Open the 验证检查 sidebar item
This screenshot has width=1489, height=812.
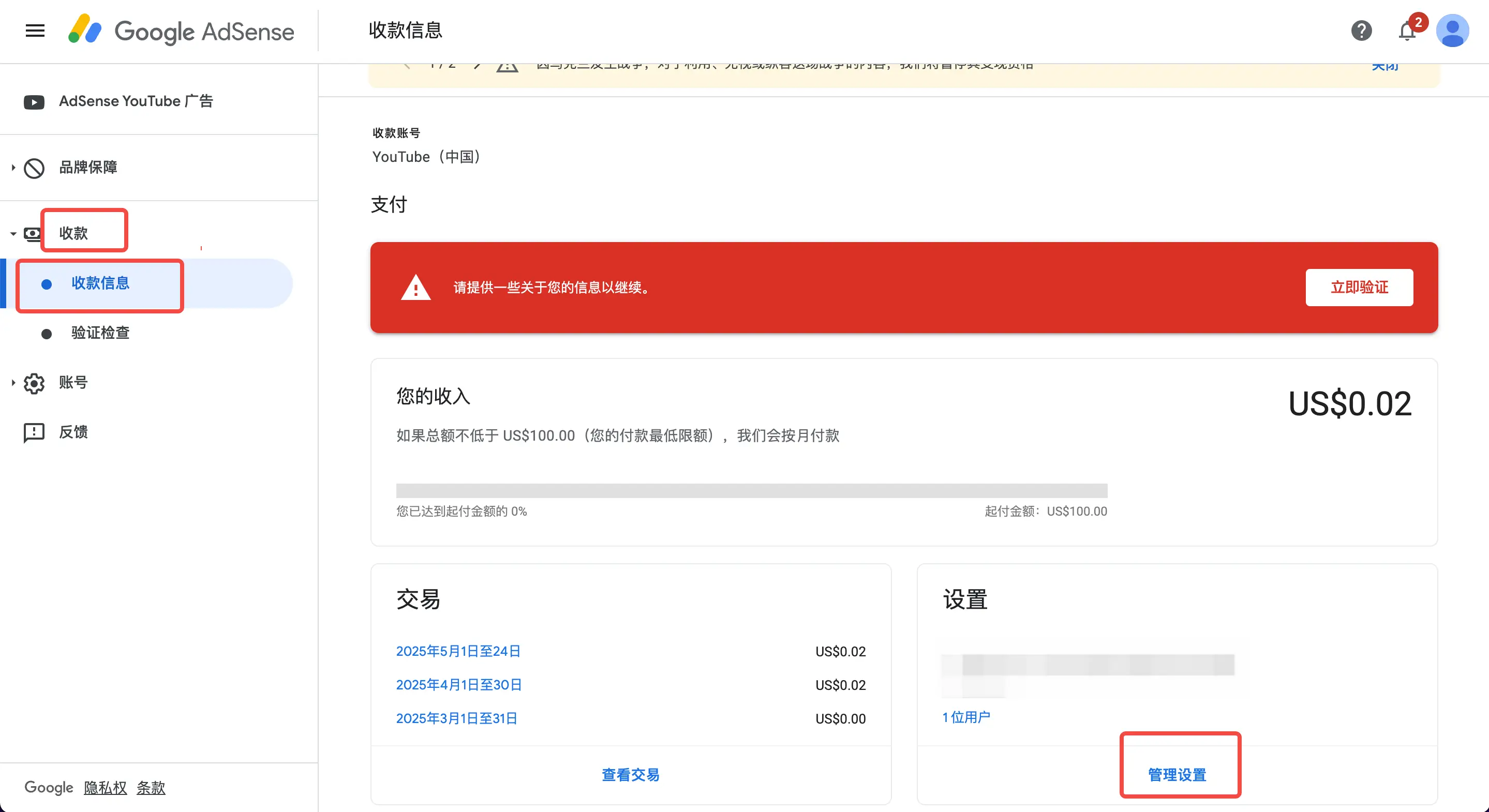pos(100,333)
